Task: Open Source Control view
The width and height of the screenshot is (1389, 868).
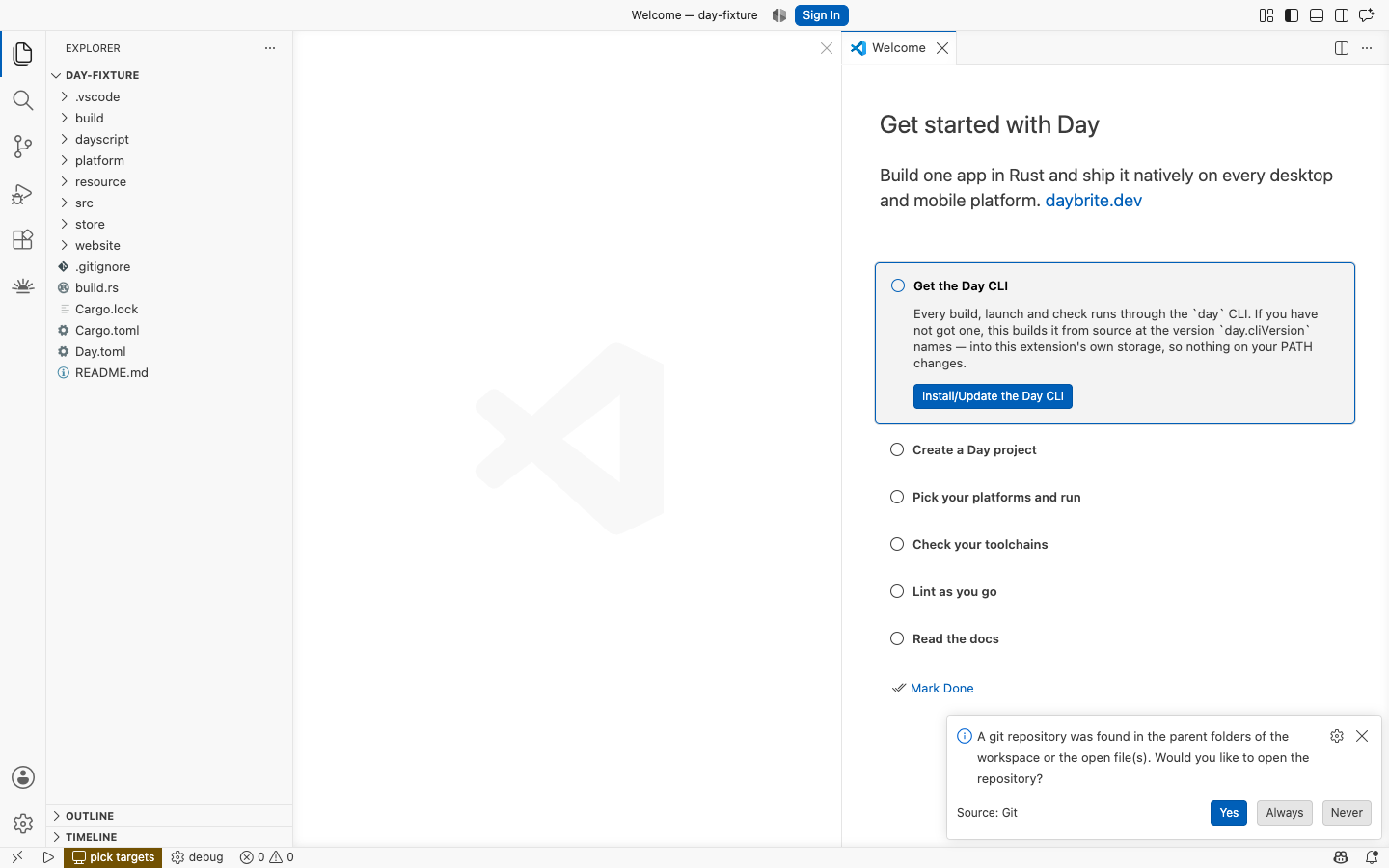Action: (23, 147)
